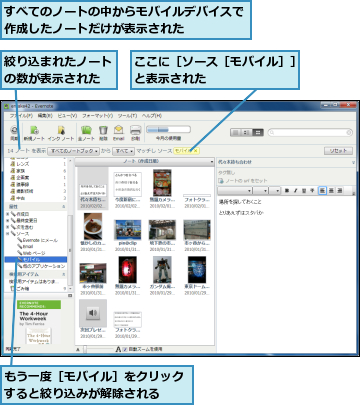This screenshot has height=405, width=360.
Task: Open the 編集(E) menu
Action: coord(45,116)
